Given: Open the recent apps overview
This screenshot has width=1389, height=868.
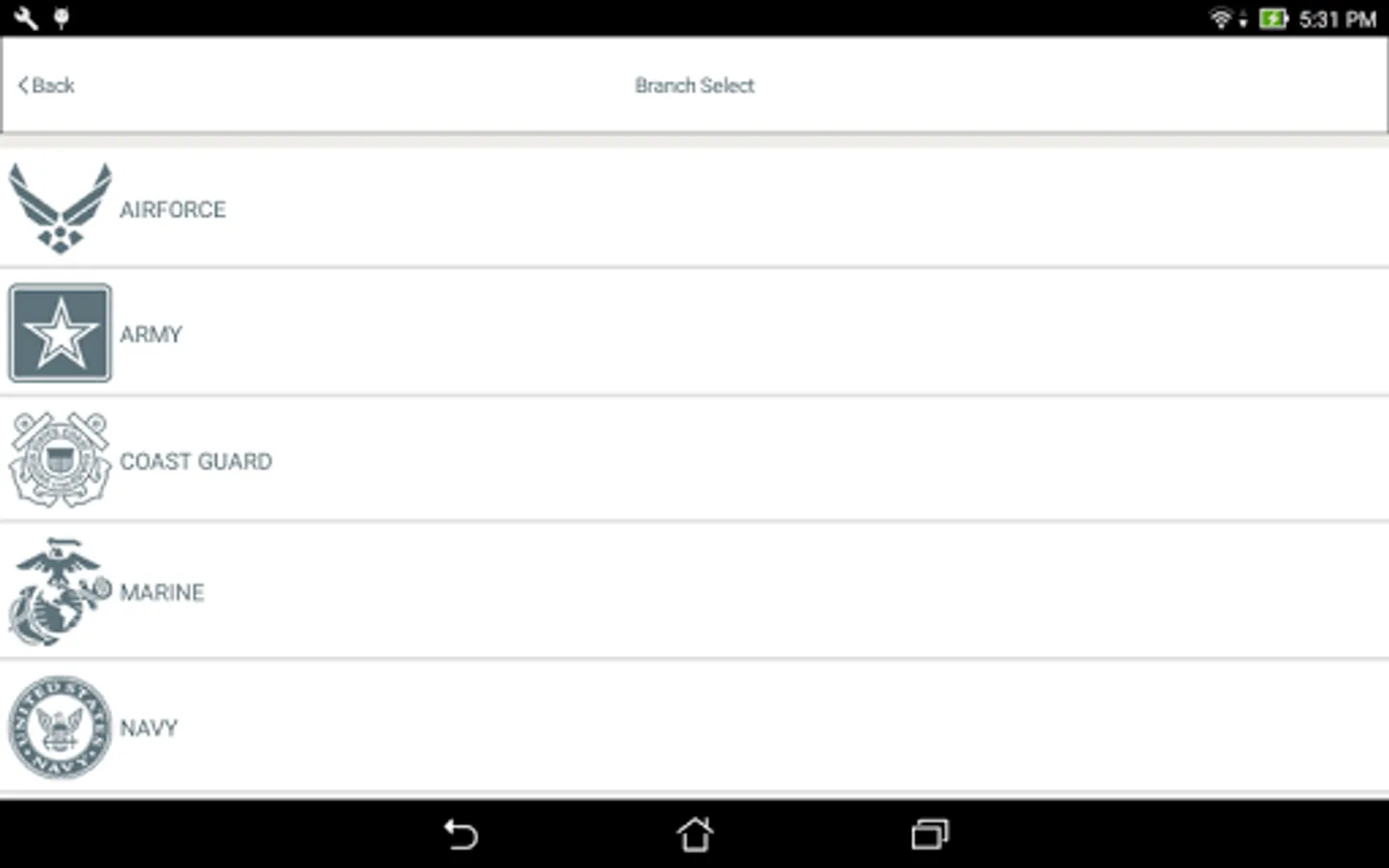Looking at the screenshot, I should coord(930,834).
